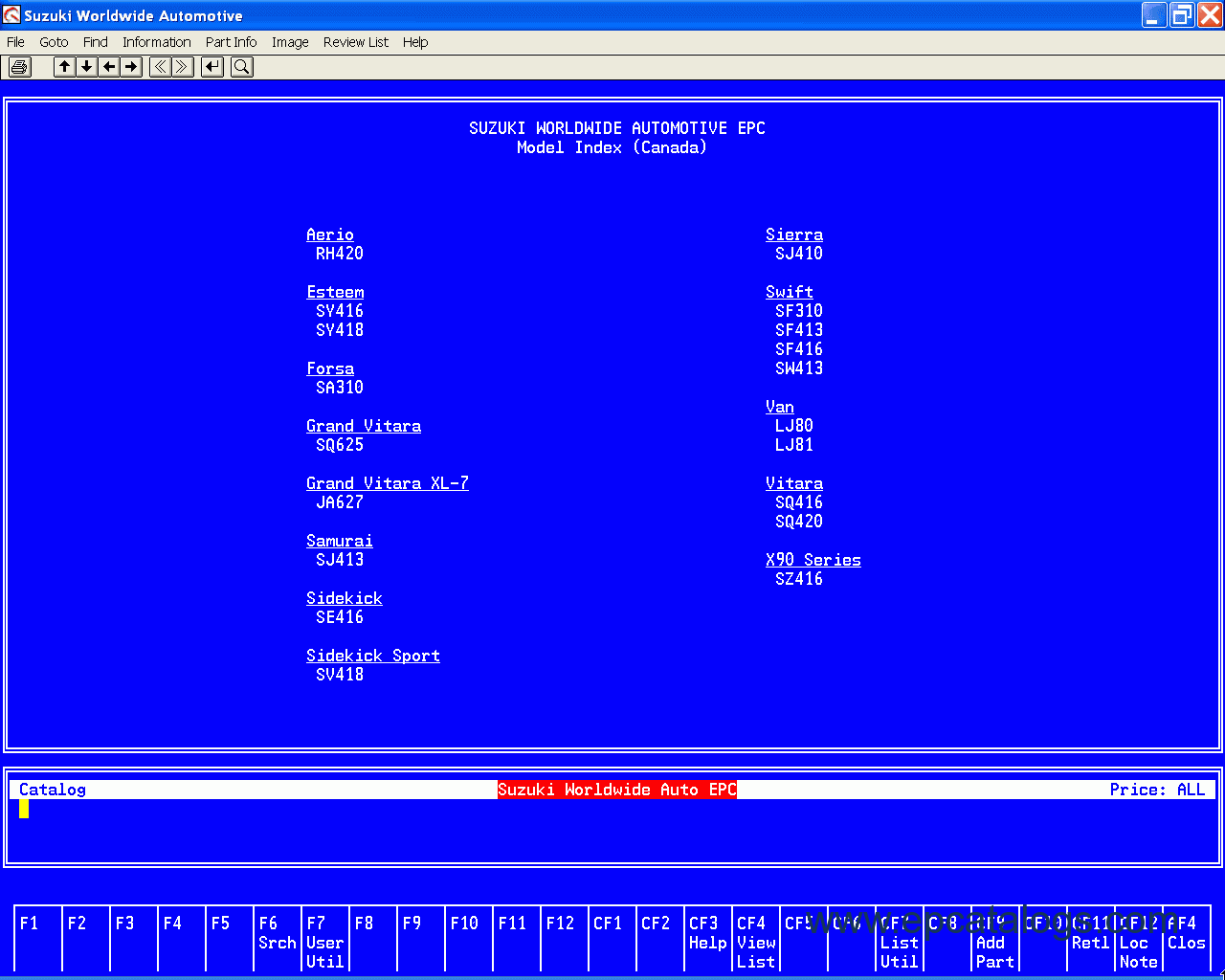Viewport: 1225px width, 980px height.
Task: Open the File menu
Action: (x=16, y=42)
